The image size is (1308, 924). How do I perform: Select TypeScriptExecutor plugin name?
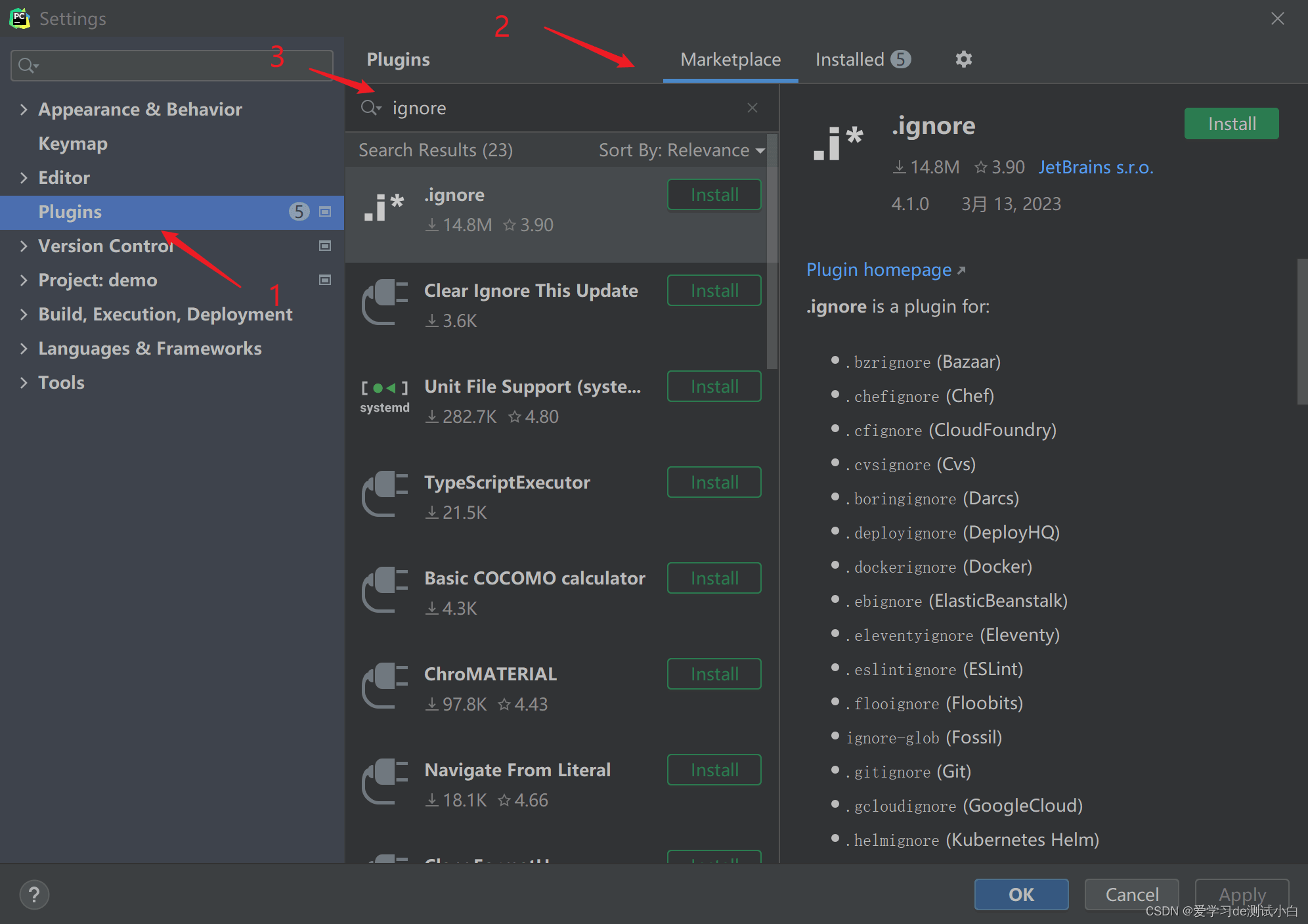click(507, 483)
